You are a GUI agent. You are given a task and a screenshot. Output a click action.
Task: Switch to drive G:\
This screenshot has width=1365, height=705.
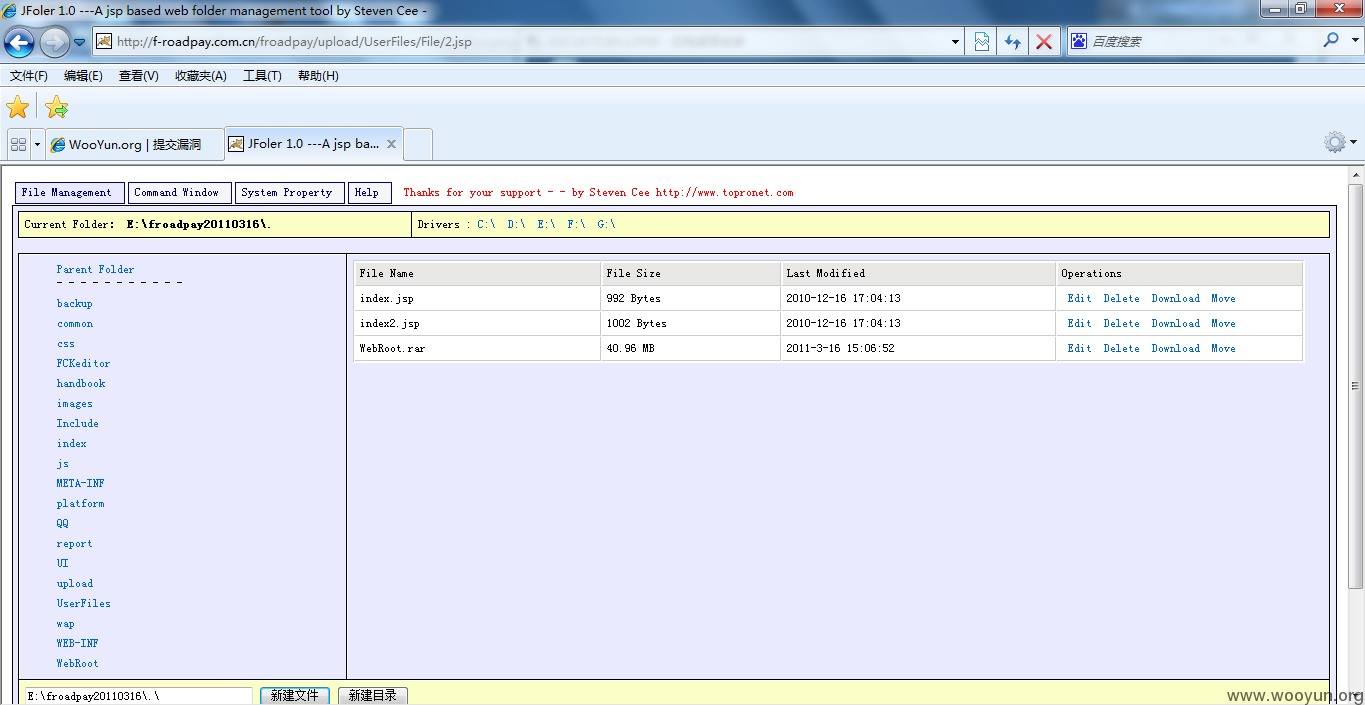click(x=606, y=224)
